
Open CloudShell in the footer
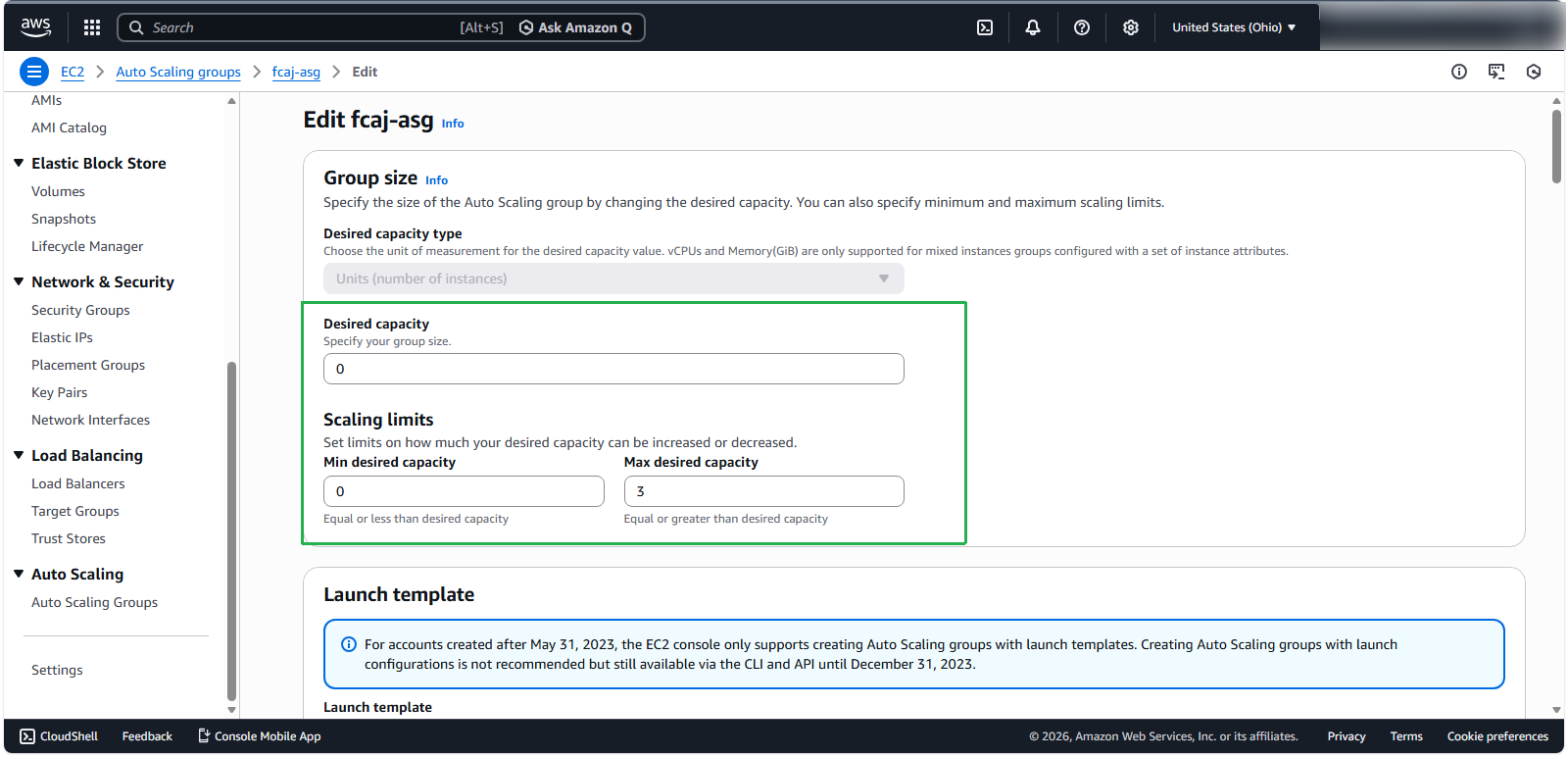[59, 736]
